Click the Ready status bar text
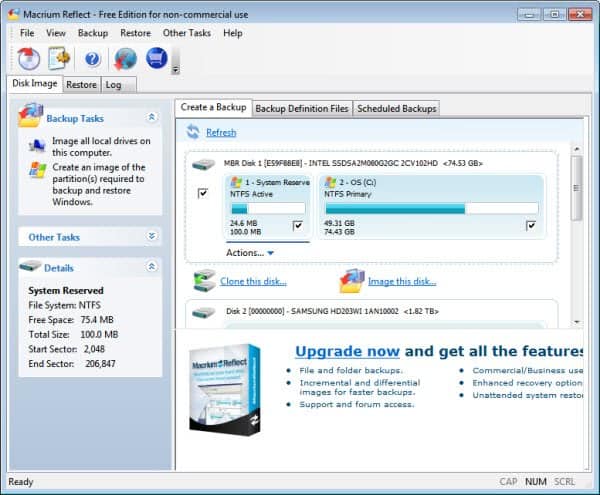The height and width of the screenshot is (495, 600). click(x=21, y=482)
